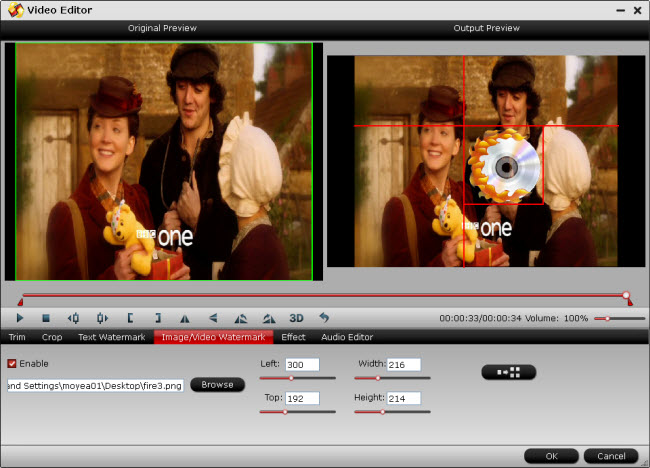The image size is (650, 468).
Task: Click the apply-to-all grid button
Action: tap(509, 372)
